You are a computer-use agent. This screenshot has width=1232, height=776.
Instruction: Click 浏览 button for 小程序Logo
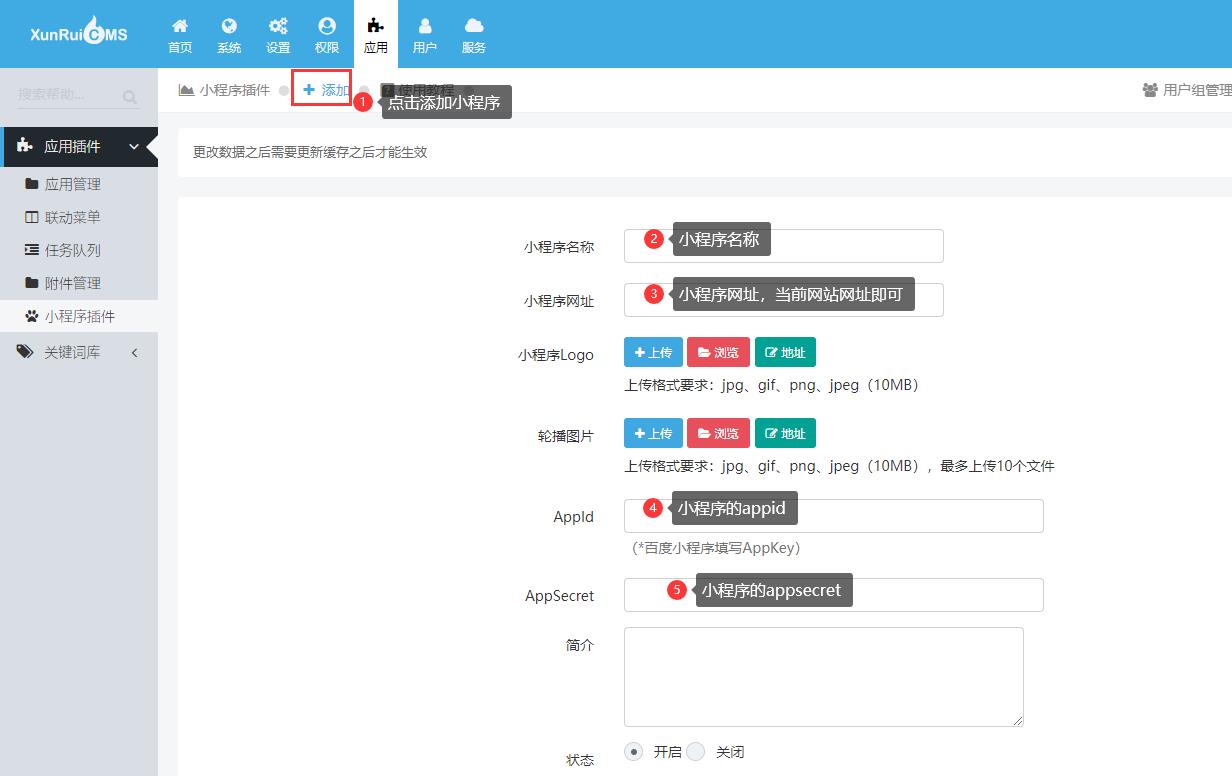[718, 352]
